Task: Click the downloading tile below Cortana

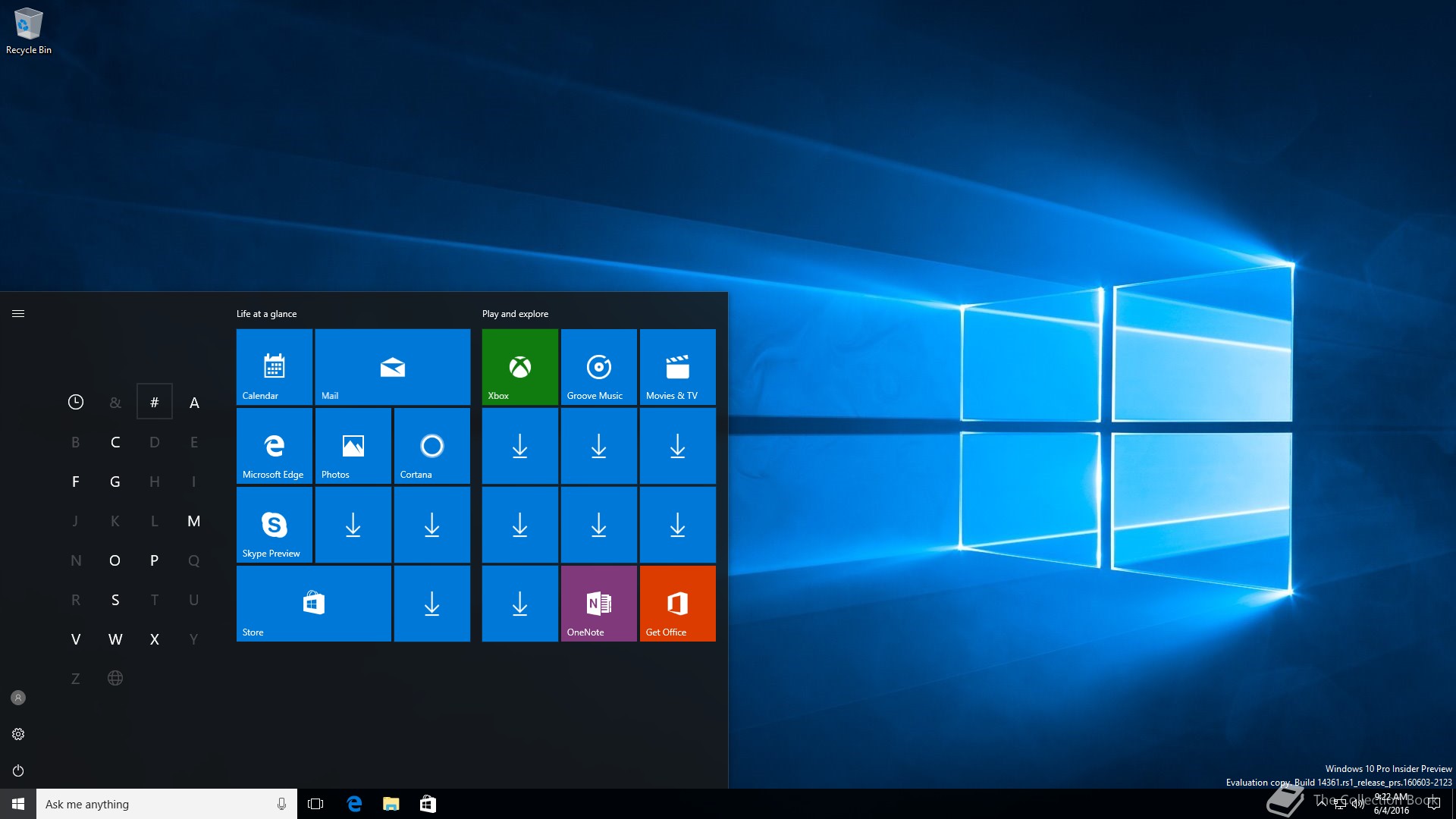Action: [432, 525]
